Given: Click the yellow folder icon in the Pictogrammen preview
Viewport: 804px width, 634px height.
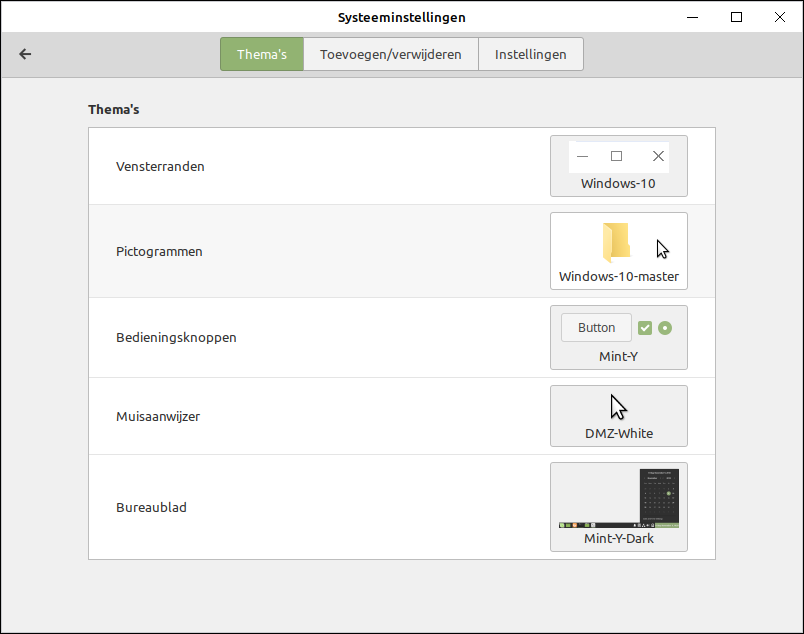Looking at the screenshot, I should [616, 243].
